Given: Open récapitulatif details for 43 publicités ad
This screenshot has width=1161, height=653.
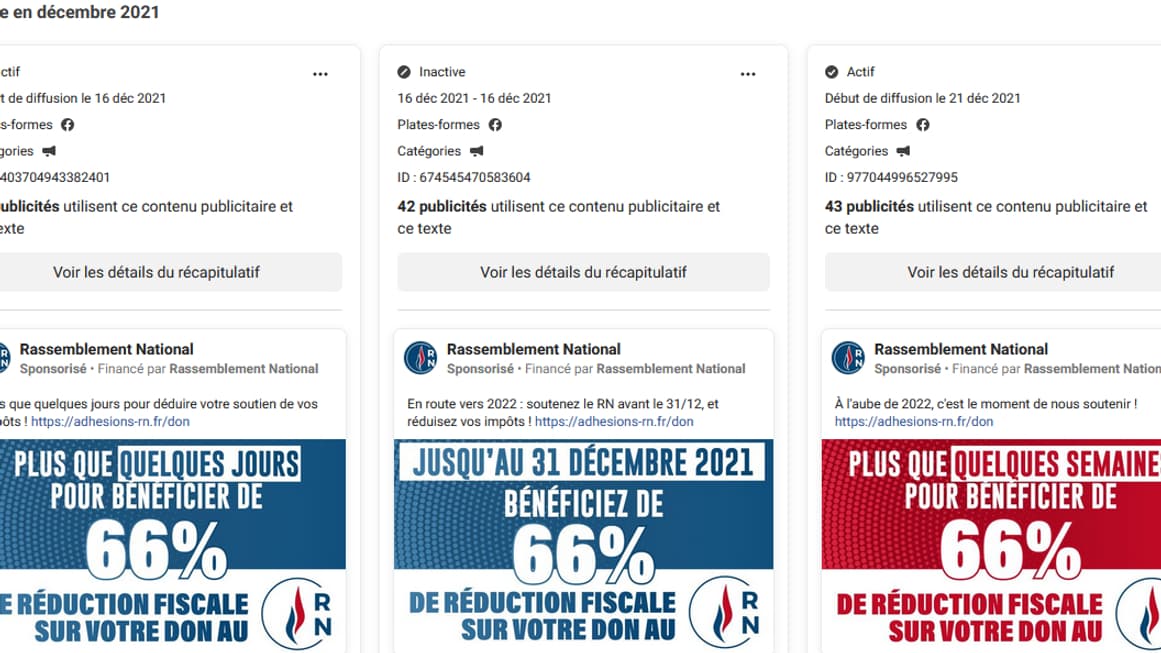Looking at the screenshot, I should tap(1010, 272).
